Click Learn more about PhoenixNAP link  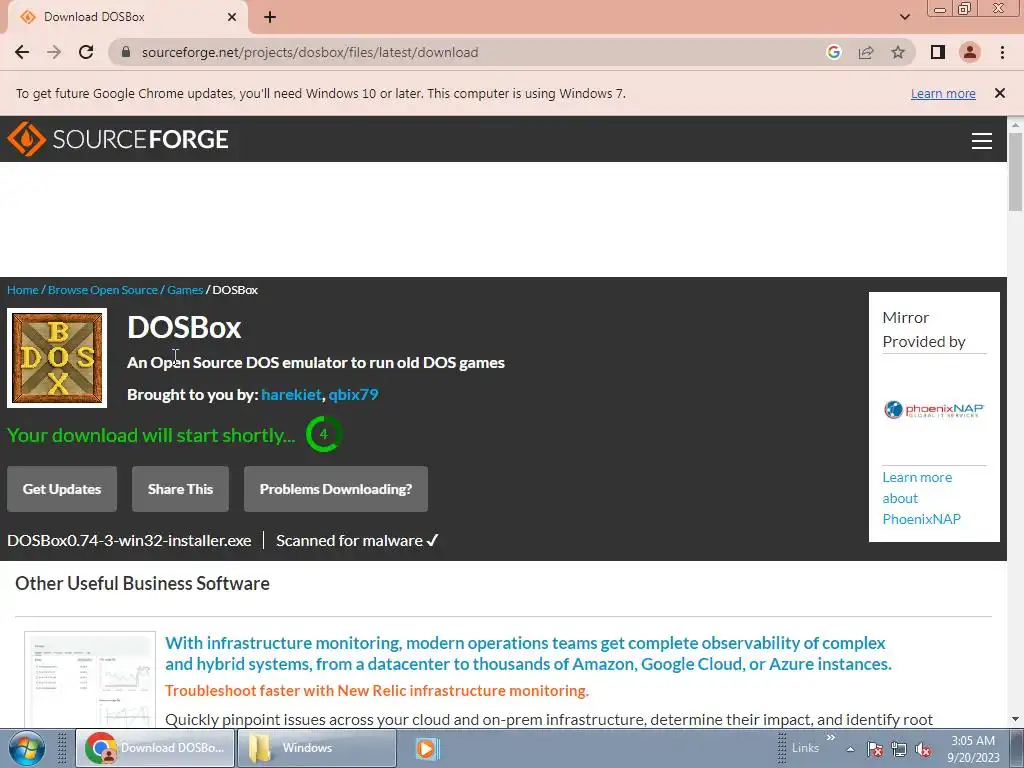coord(921,498)
